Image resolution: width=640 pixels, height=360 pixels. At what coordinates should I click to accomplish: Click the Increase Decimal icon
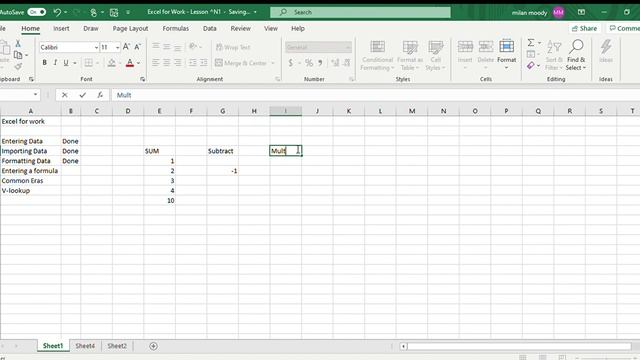coord(335,63)
